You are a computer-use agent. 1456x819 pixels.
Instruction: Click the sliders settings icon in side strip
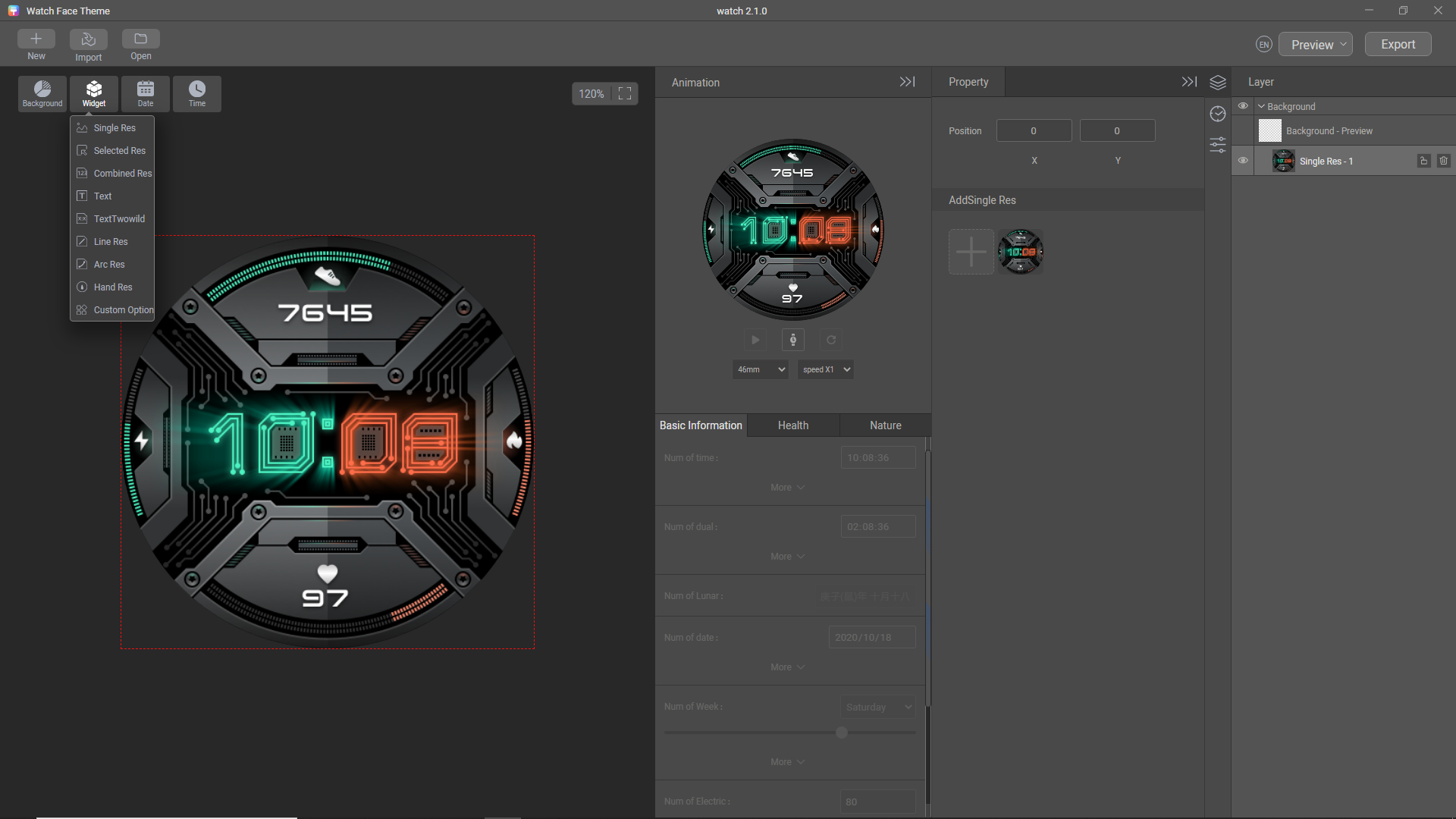1218,145
